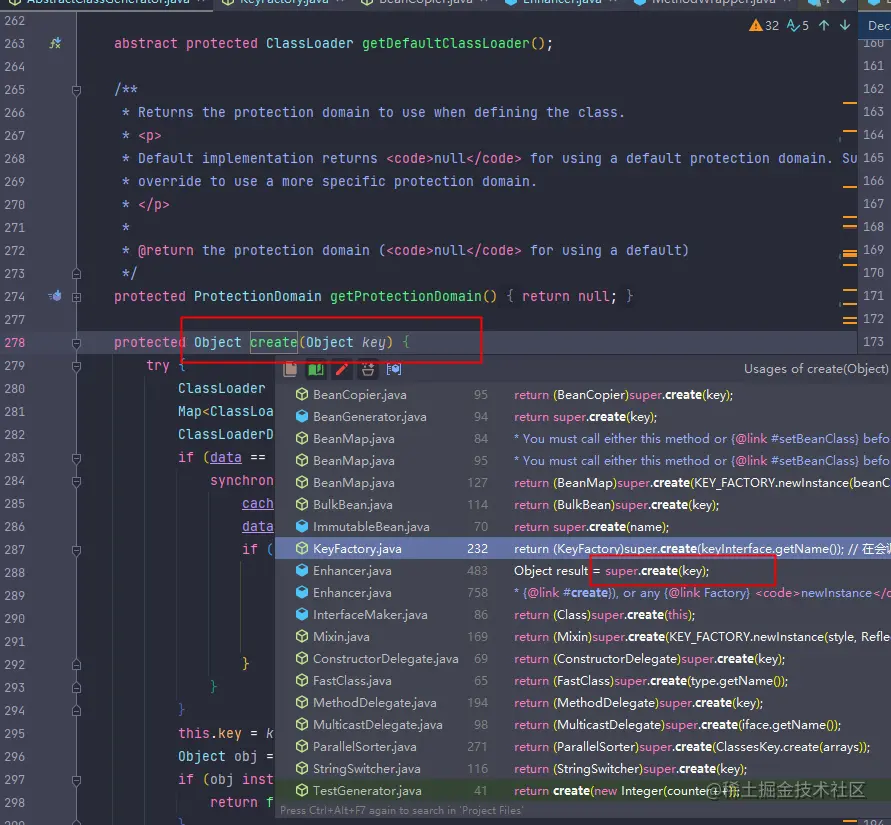Toggle the basket icon in usages toolbar
This screenshot has height=825, width=891.
[x=368, y=369]
